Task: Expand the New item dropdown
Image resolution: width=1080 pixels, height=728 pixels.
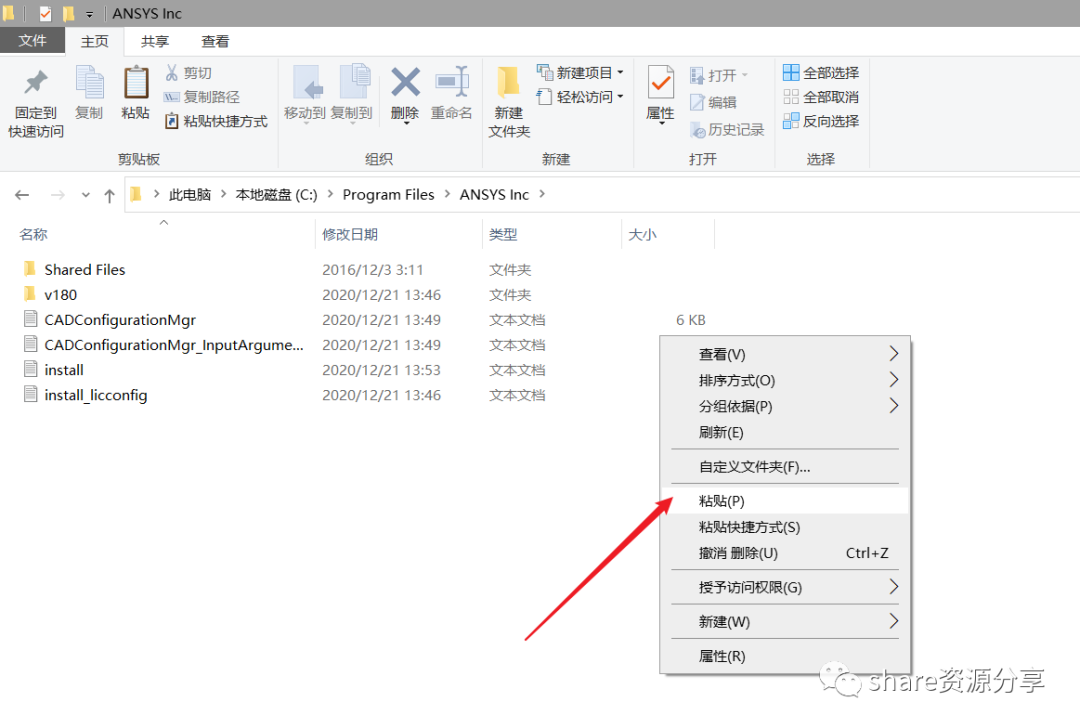Action: 621,72
